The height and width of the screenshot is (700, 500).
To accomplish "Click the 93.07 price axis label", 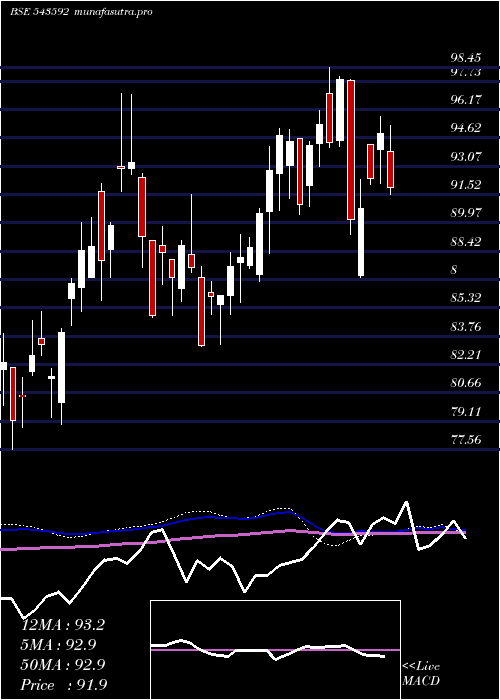I will pos(466,156).
